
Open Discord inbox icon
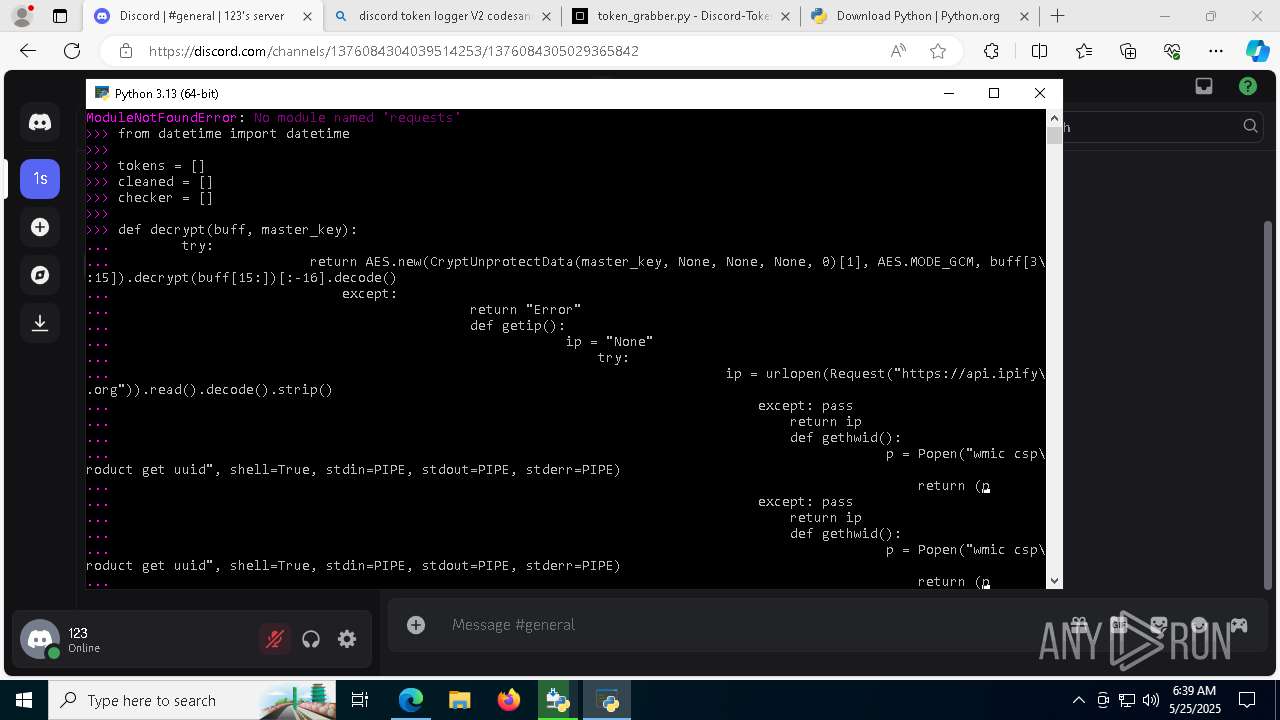tap(1204, 86)
